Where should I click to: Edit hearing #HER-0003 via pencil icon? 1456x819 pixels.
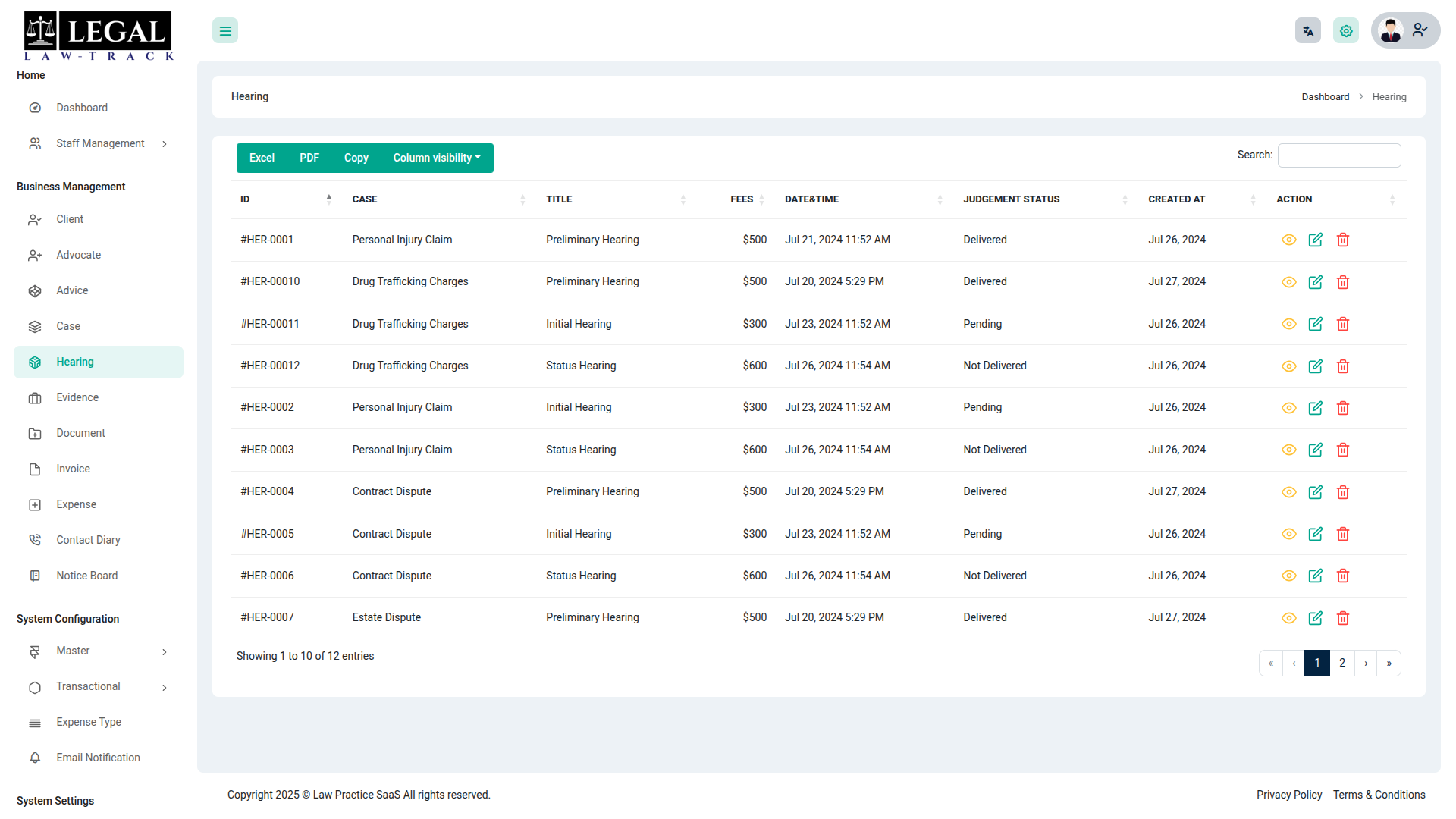pyautogui.click(x=1316, y=450)
